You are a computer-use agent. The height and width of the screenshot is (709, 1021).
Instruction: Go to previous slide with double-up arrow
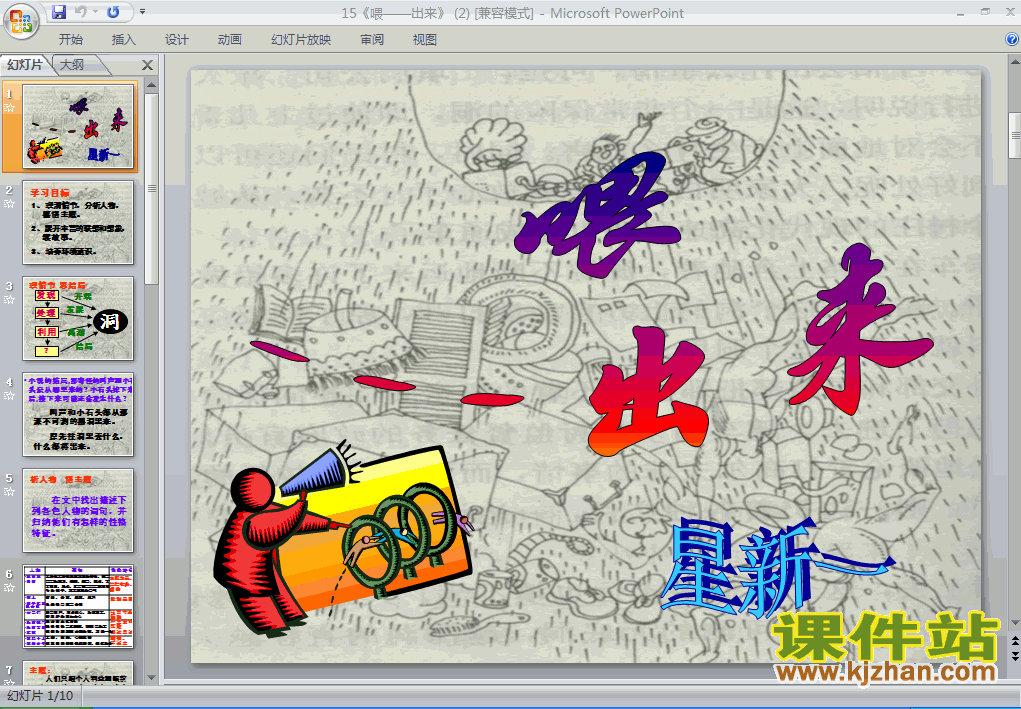(1014, 643)
